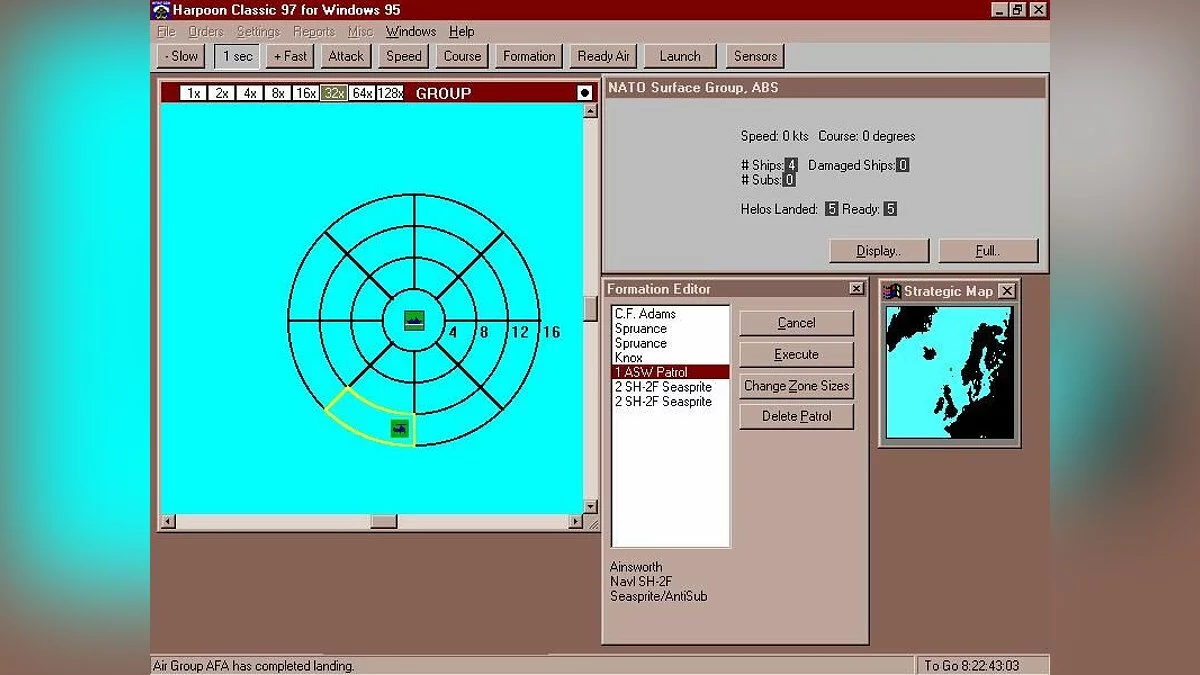Click the group map horizontal scrollbar thumb

[383, 521]
